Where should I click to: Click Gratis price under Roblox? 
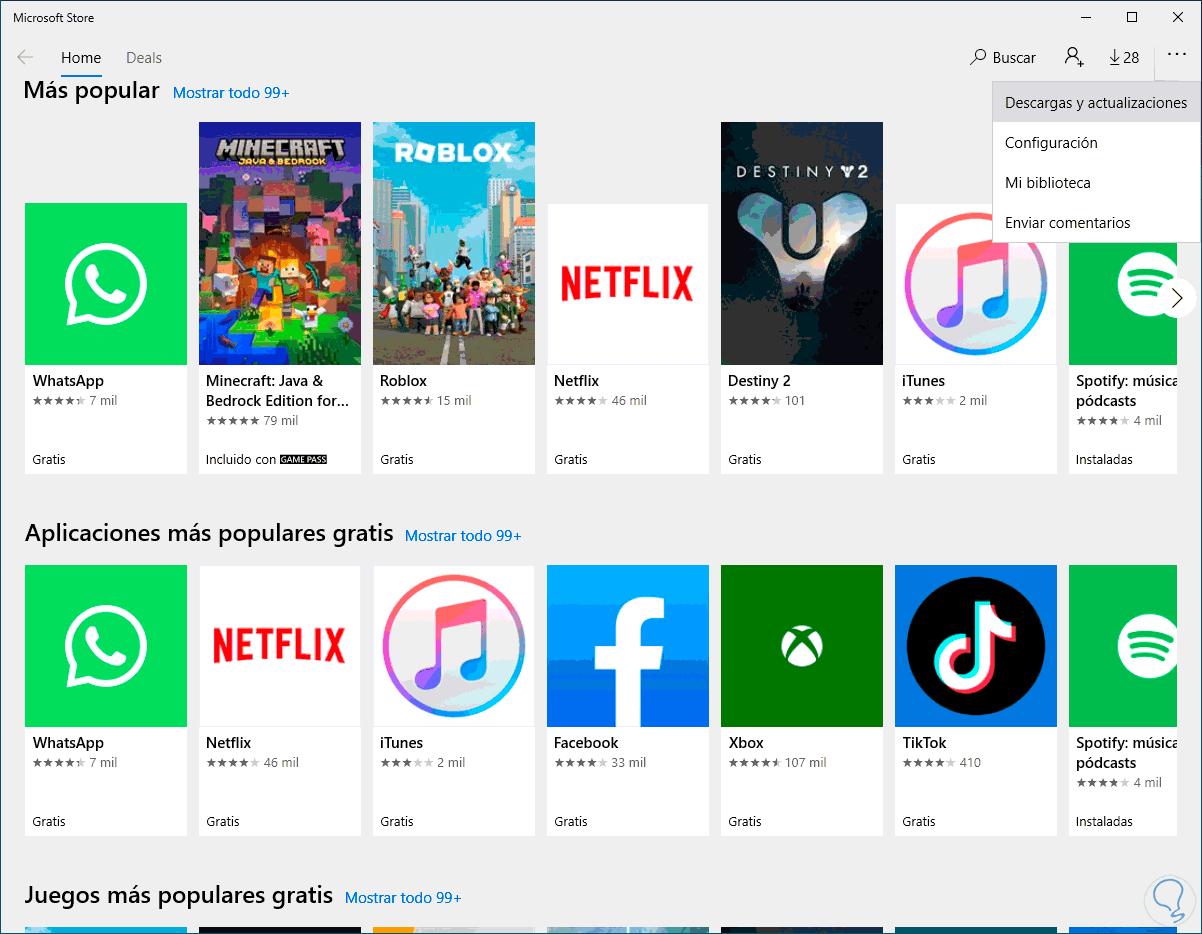[x=397, y=460]
